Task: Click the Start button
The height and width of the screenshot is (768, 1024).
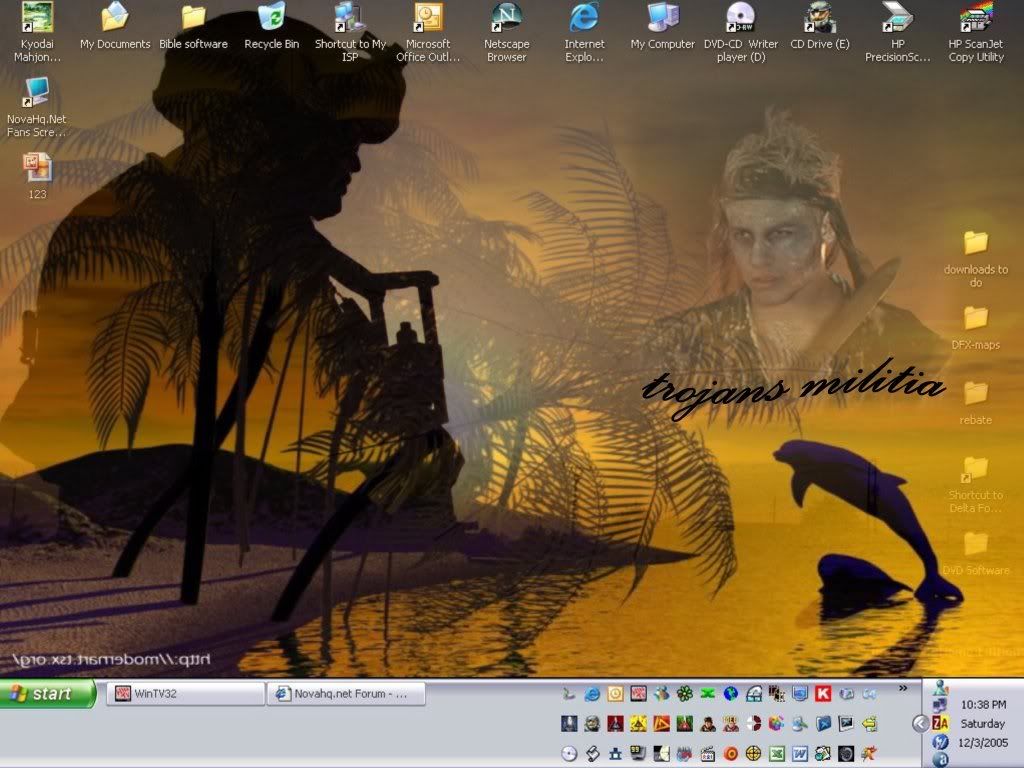Action: click(x=48, y=694)
